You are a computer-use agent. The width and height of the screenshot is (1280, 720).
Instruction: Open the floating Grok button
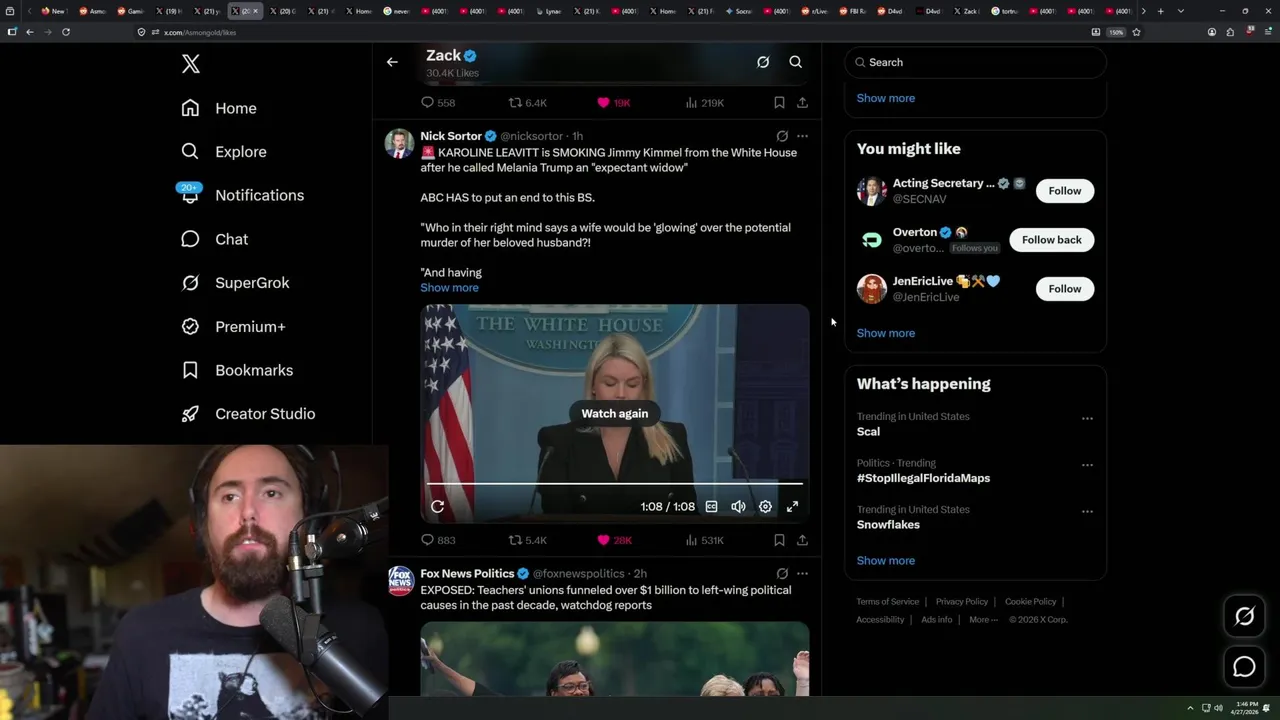tap(1244, 617)
